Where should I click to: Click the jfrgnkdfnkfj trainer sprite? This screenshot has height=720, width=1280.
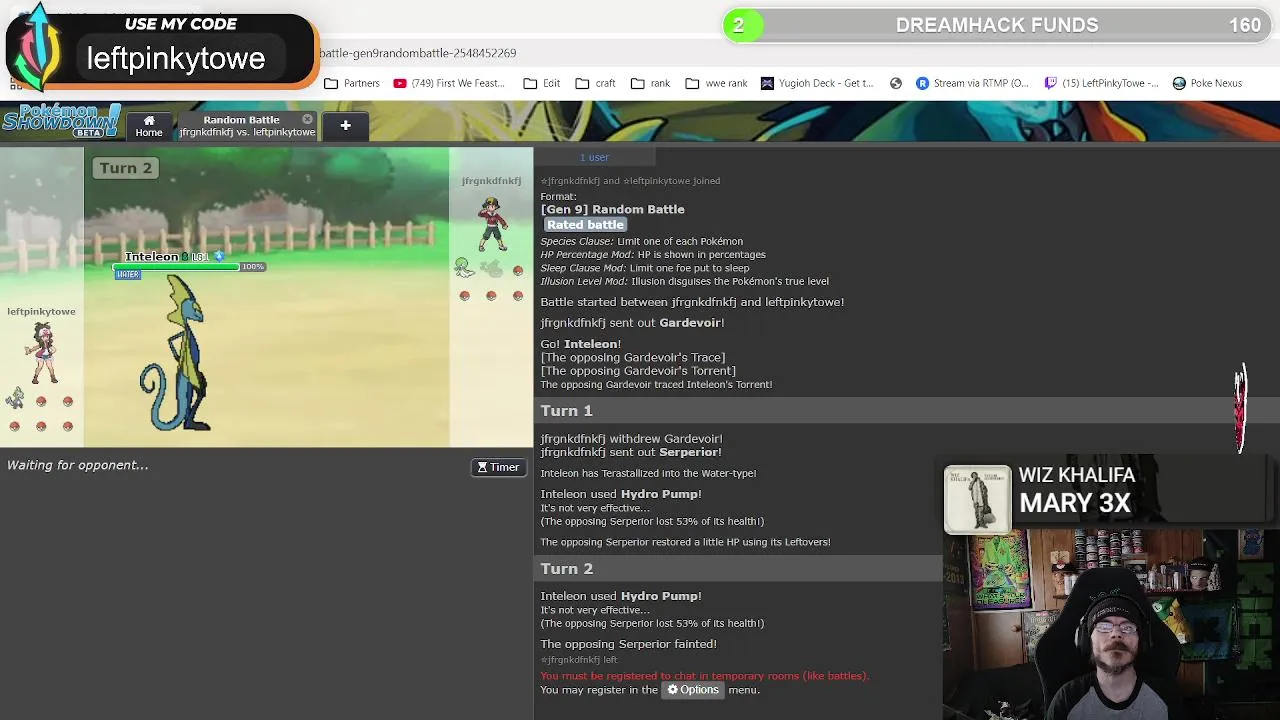pyautogui.click(x=491, y=223)
